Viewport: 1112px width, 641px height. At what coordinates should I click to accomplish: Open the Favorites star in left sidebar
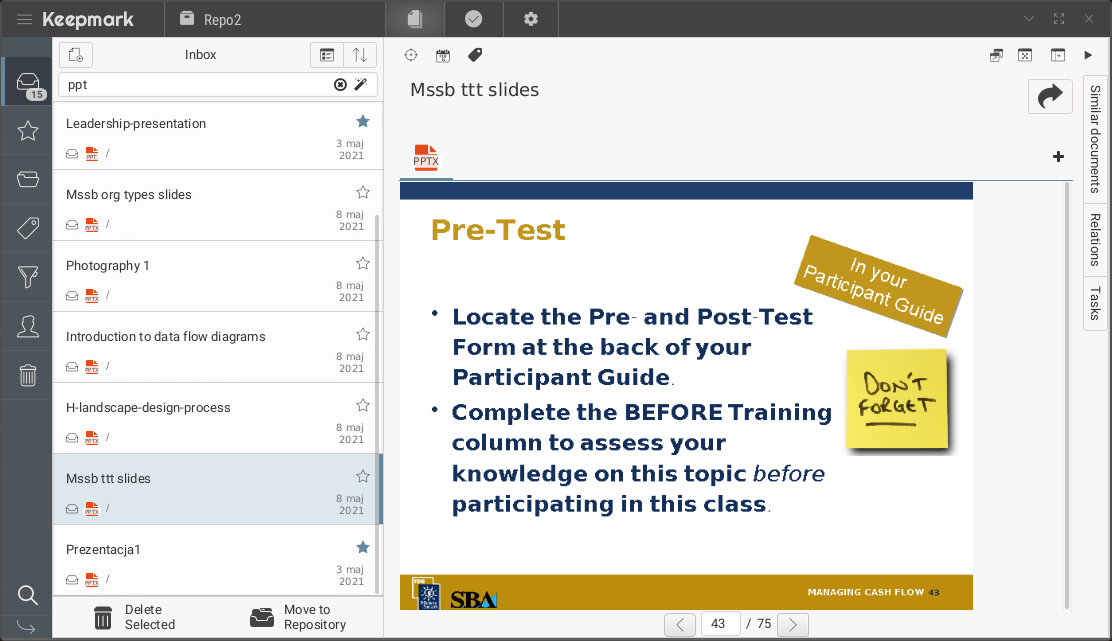tap(28, 131)
